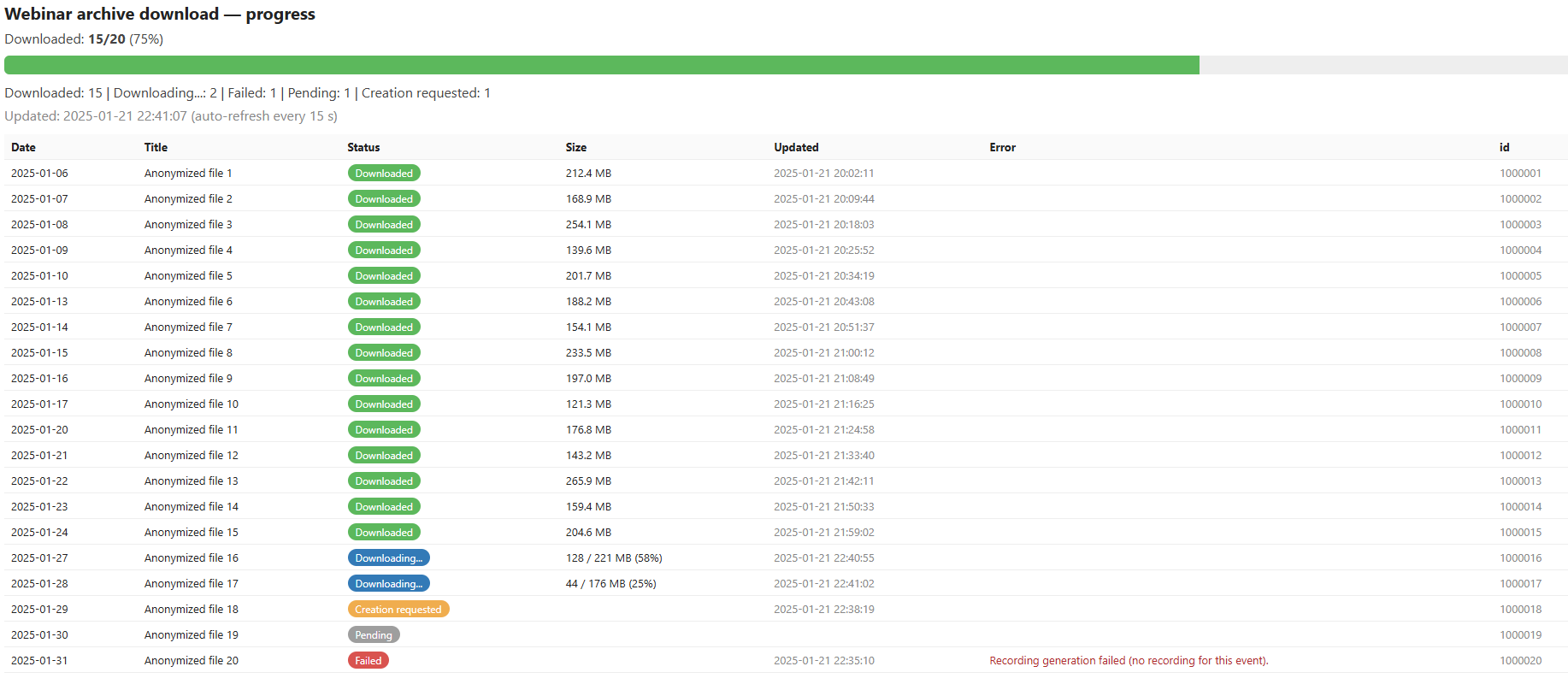This screenshot has height=690, width=1568.
Task: Click the title 'Anonymized file 18'
Action: [192, 609]
